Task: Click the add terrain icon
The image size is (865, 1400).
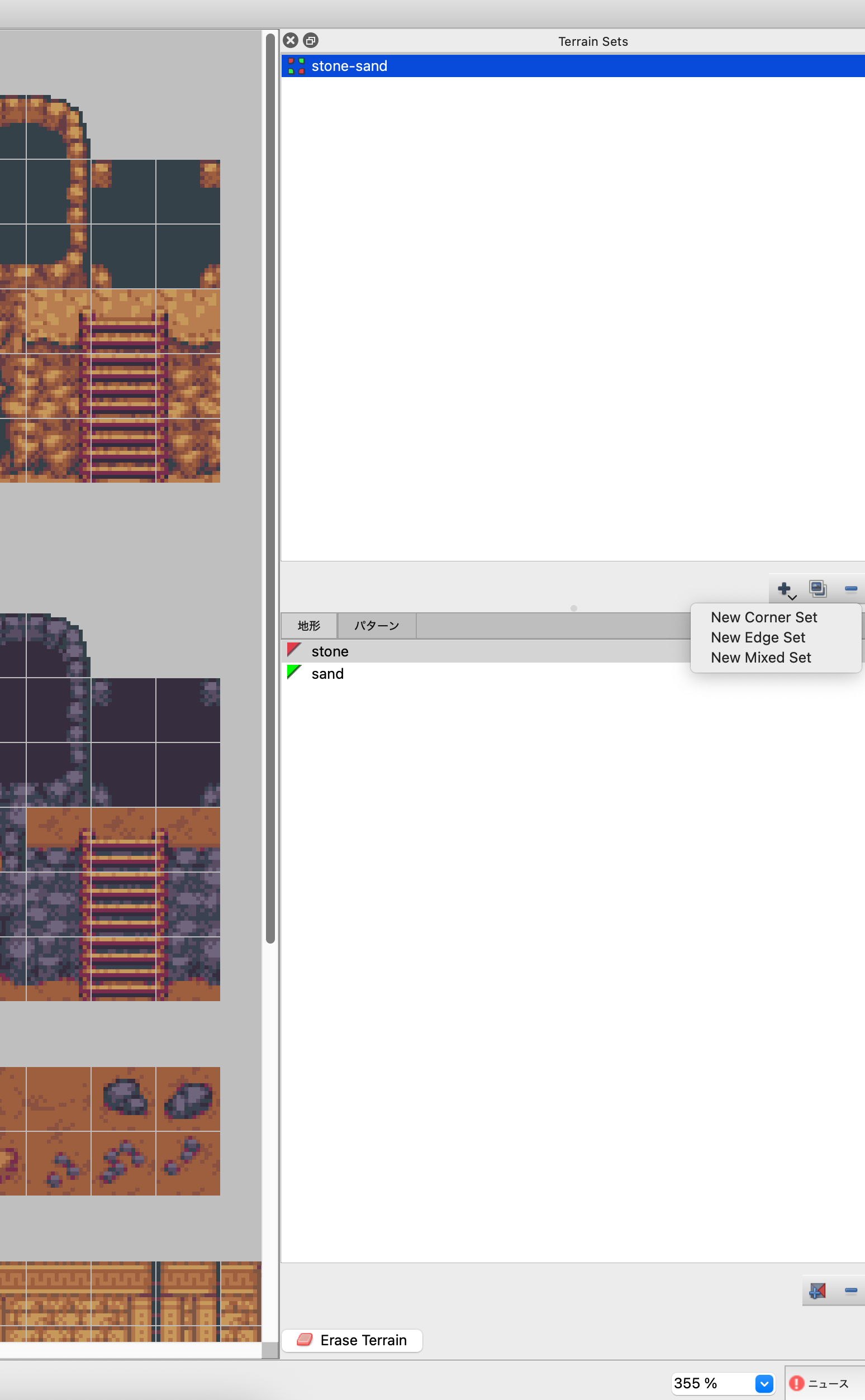Action: [818, 1291]
